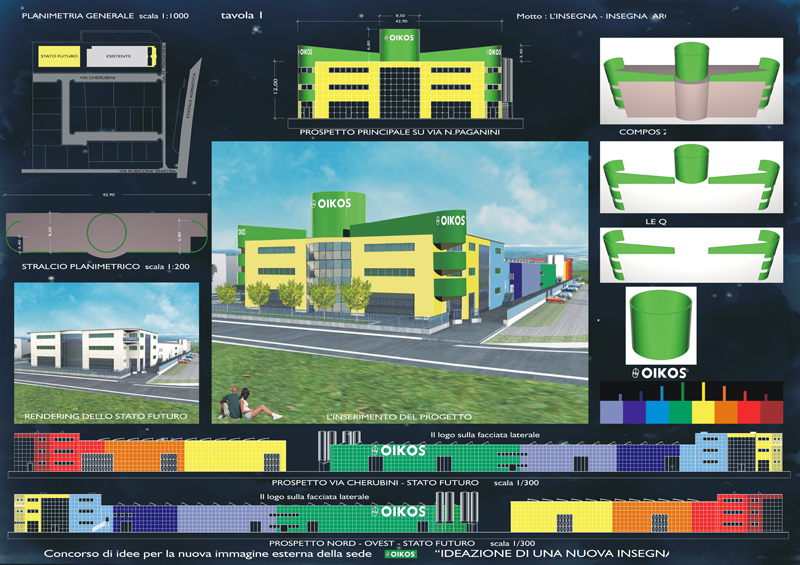Pick the dark indigo palette swatch

[x=634, y=412]
